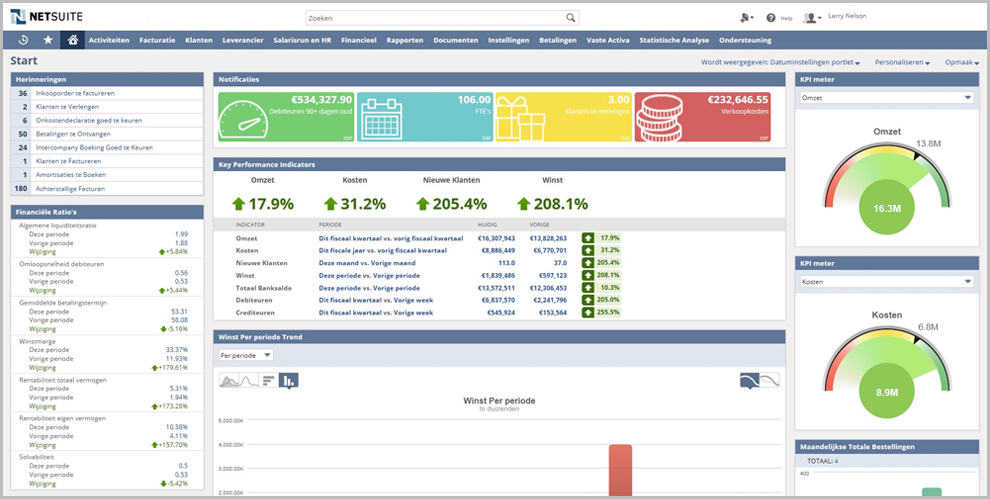Open the shortcuts star icon

click(48, 40)
